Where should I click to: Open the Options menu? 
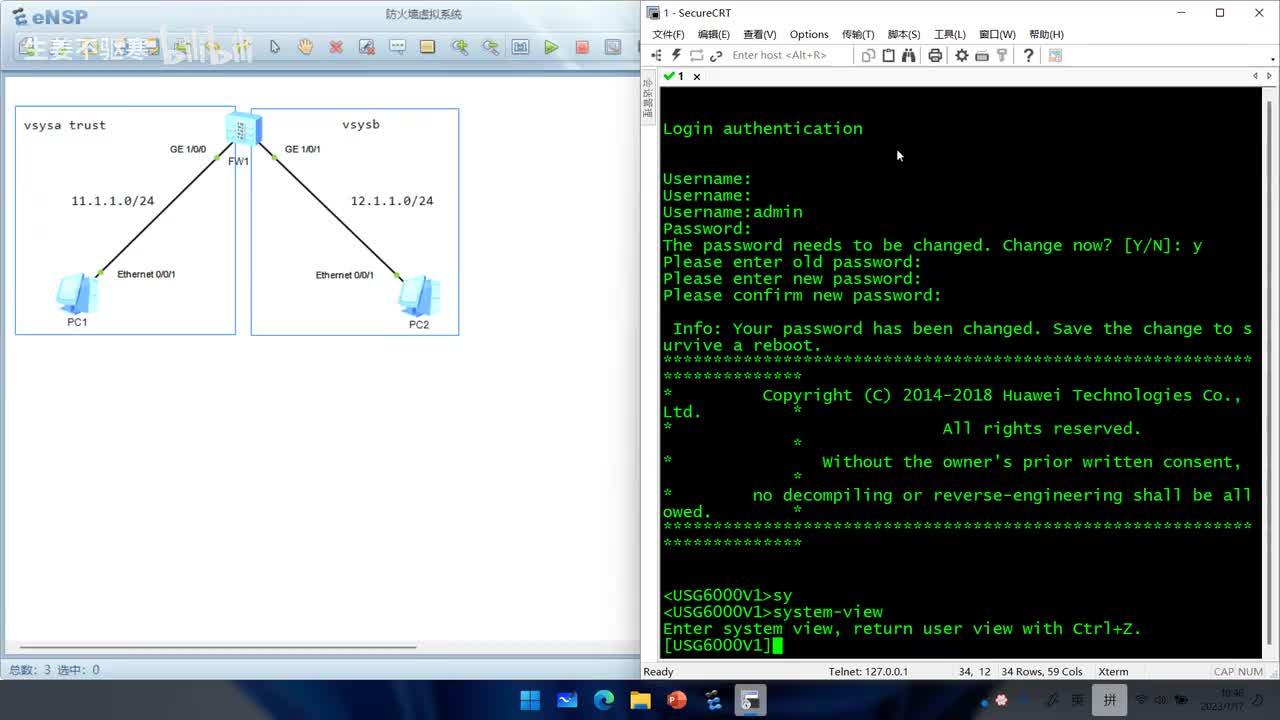pyautogui.click(x=809, y=34)
